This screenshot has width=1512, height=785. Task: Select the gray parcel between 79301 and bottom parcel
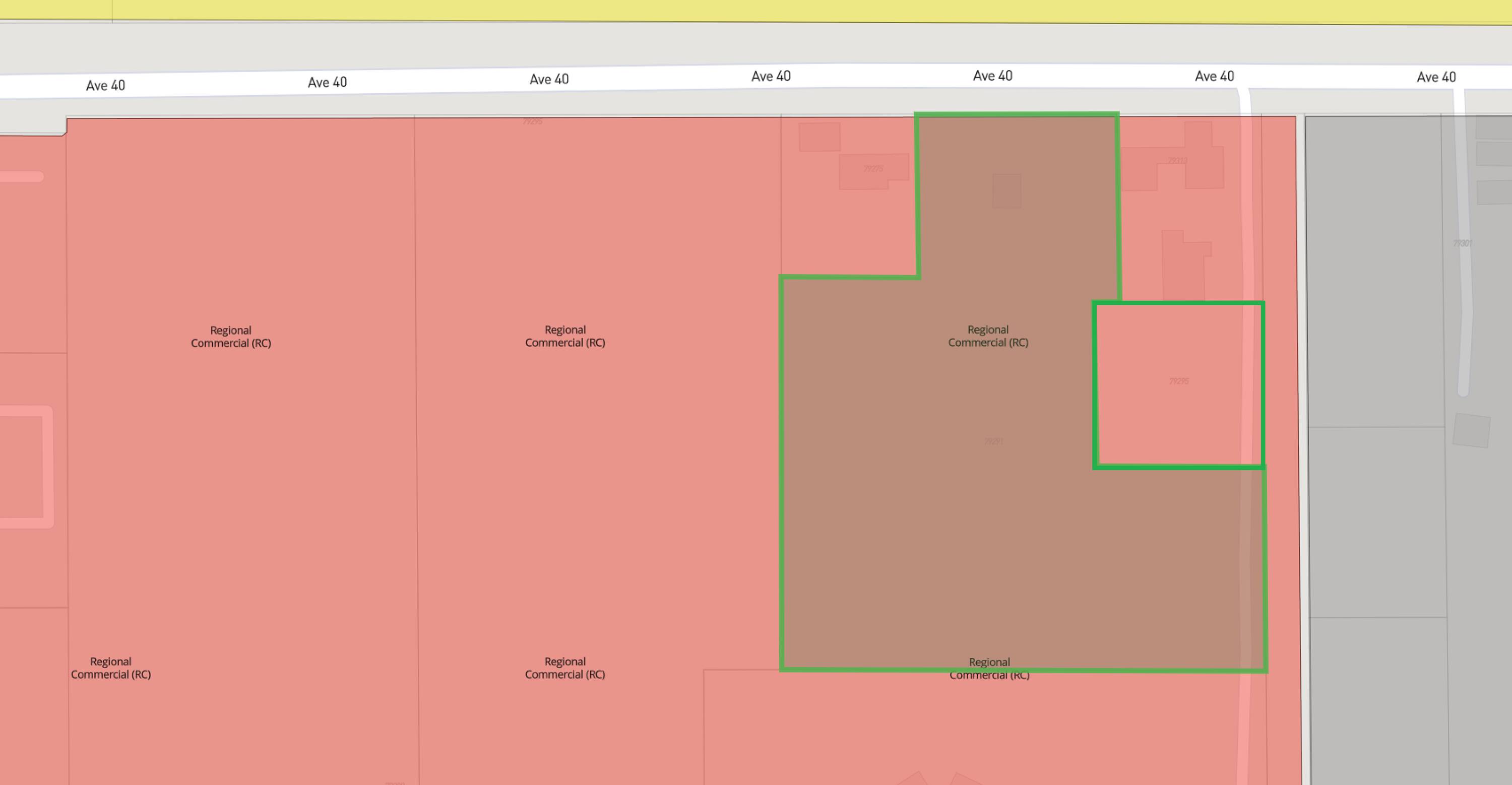(x=1376, y=522)
